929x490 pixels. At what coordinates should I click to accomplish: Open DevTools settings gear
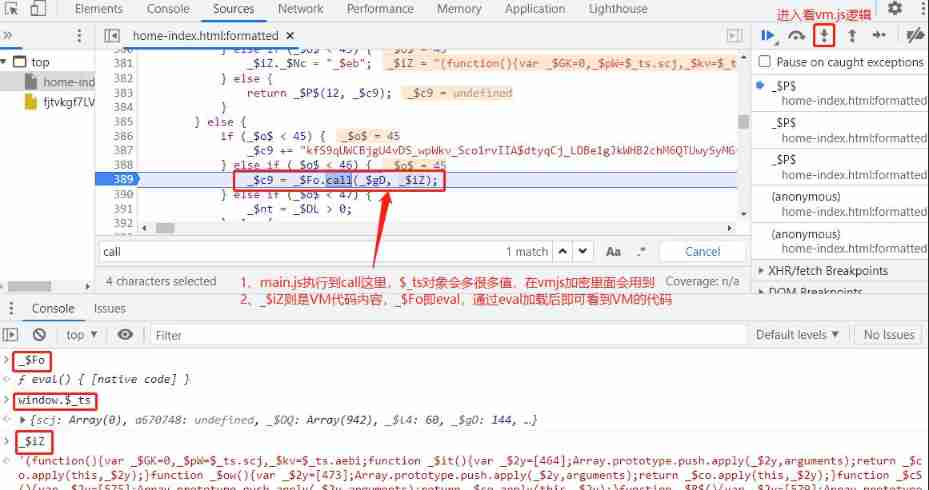click(895, 8)
